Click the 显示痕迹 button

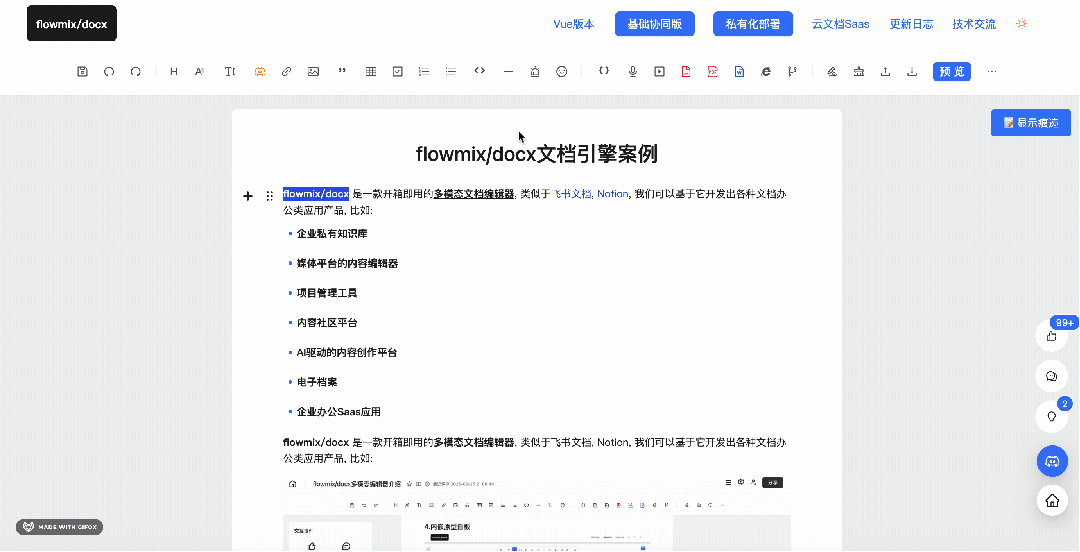1031,123
